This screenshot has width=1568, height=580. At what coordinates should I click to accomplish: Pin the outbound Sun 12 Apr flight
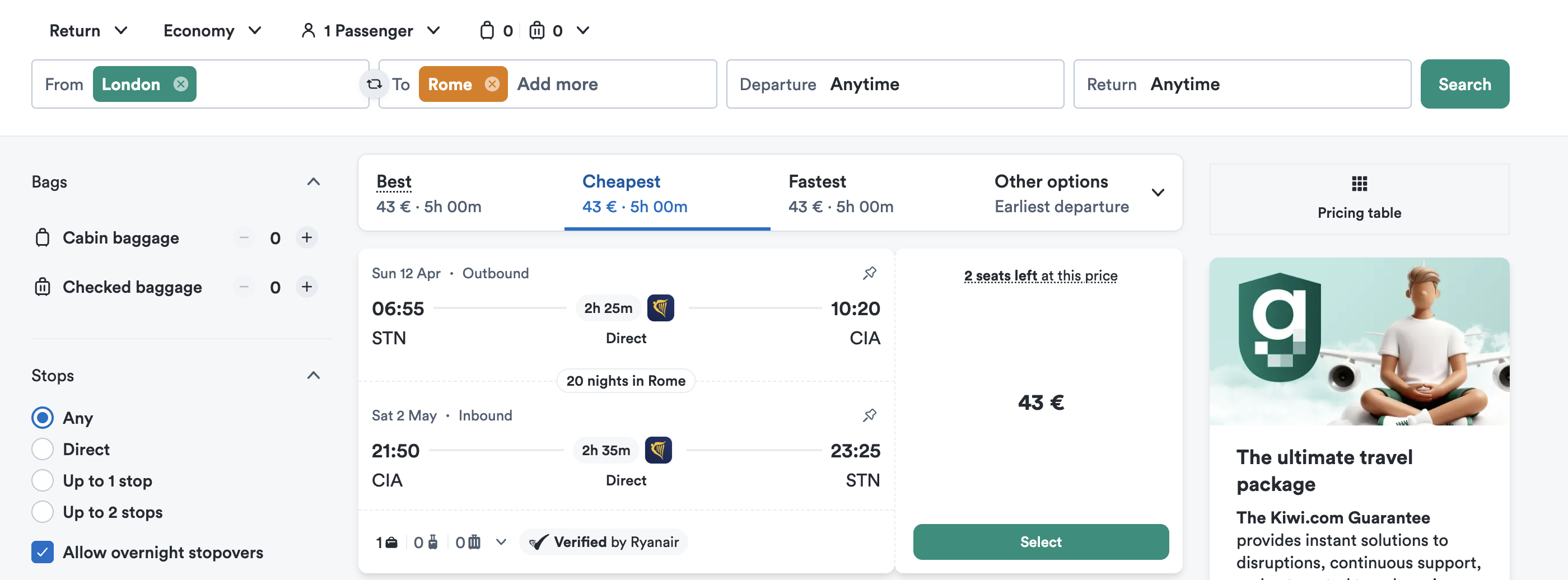pos(869,273)
